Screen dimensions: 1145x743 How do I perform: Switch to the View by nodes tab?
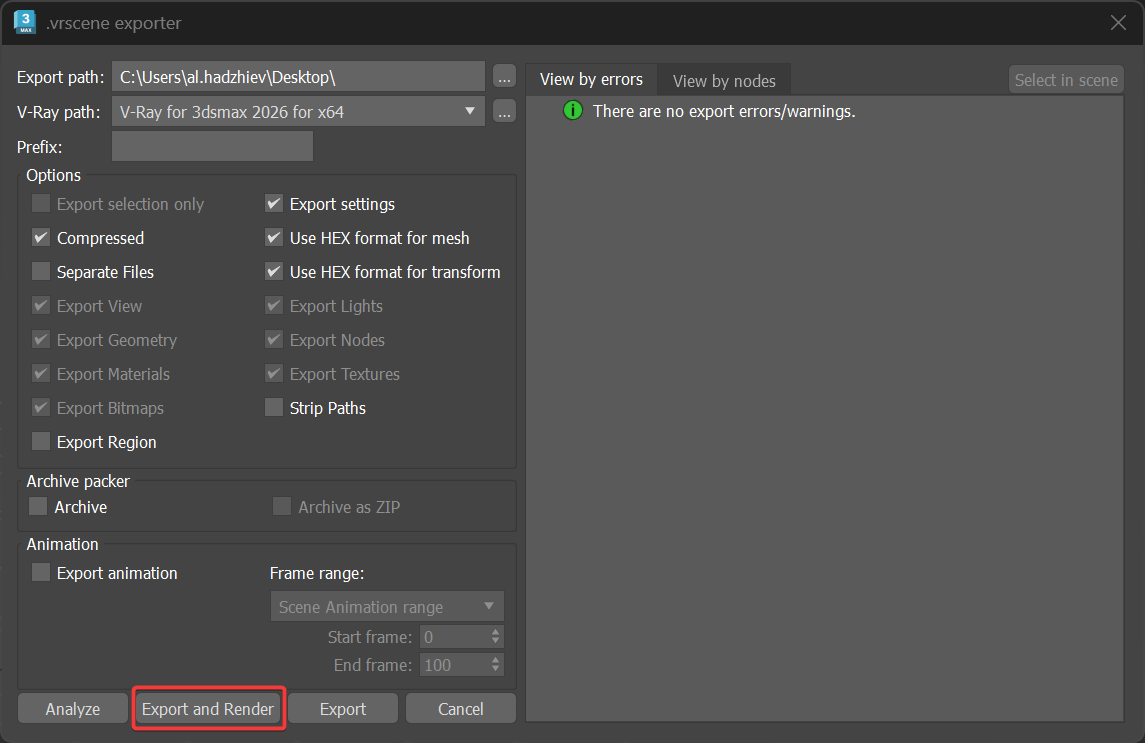tap(723, 79)
